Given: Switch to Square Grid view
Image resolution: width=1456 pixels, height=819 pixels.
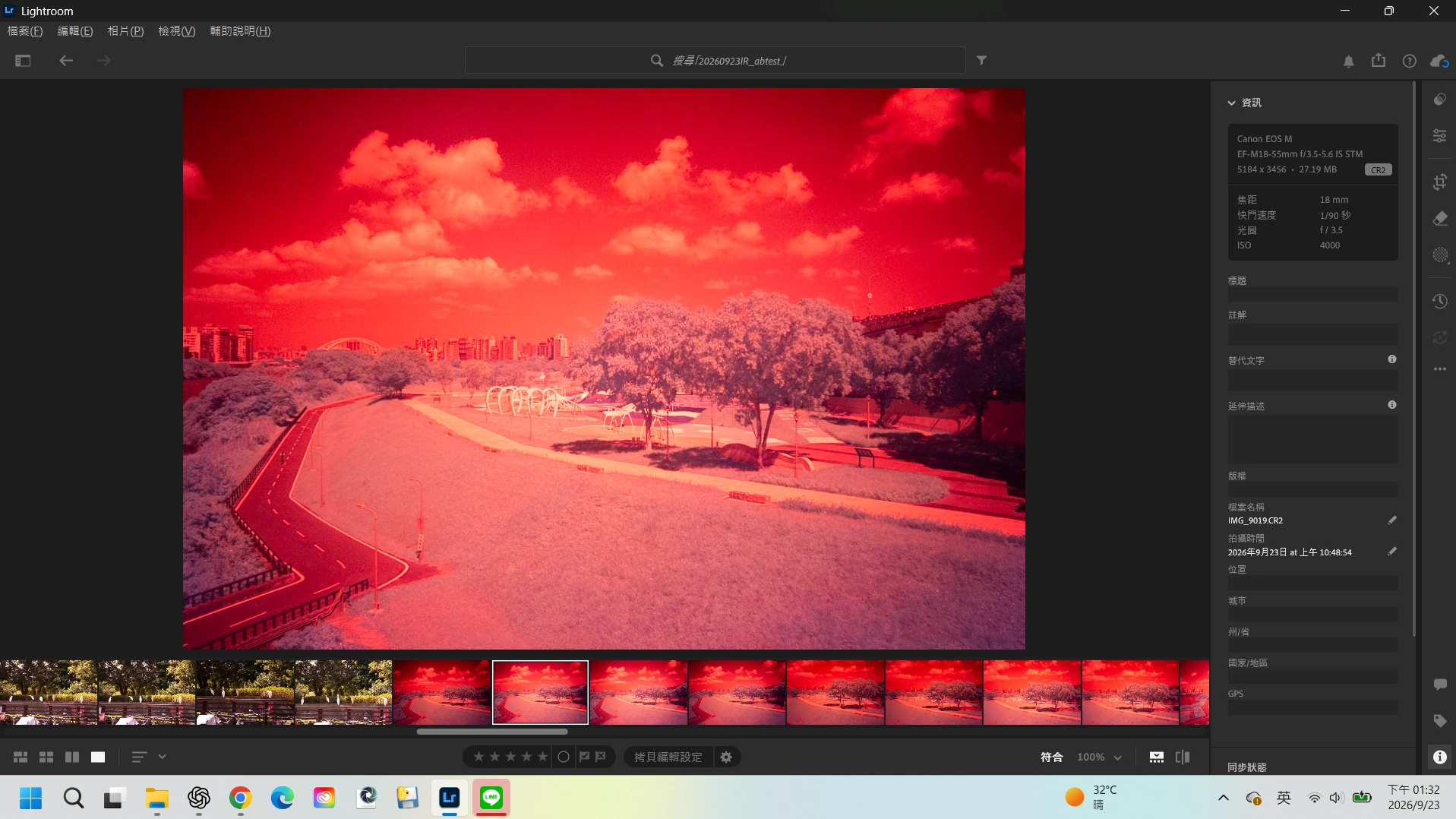Looking at the screenshot, I should 46,757.
